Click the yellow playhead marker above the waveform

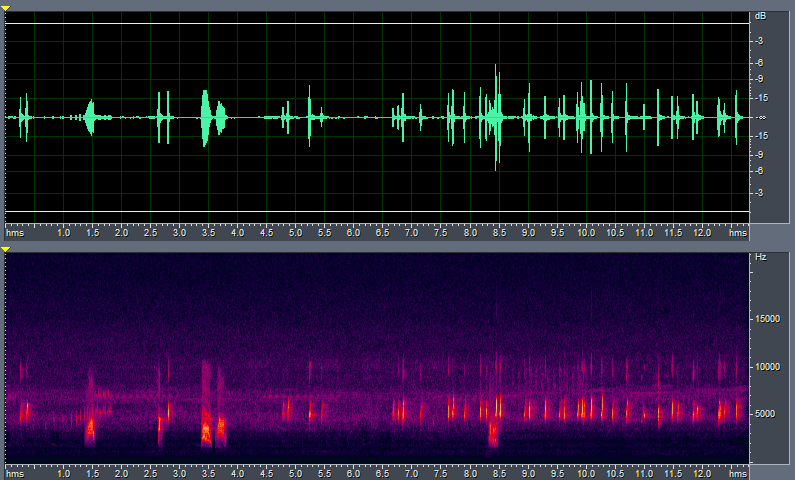(5, 8)
